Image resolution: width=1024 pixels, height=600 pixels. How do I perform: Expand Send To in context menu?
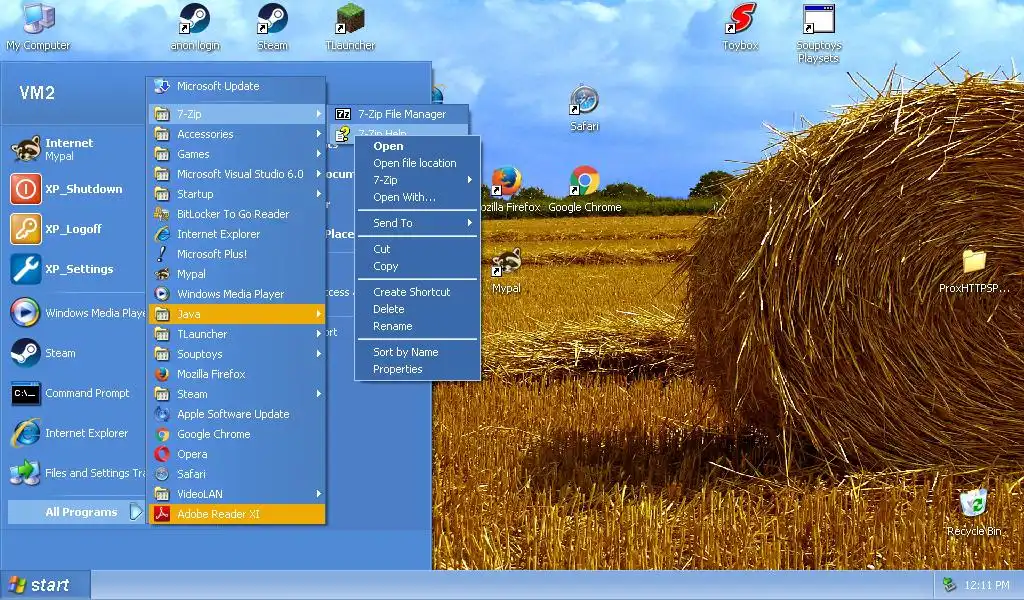(x=417, y=223)
